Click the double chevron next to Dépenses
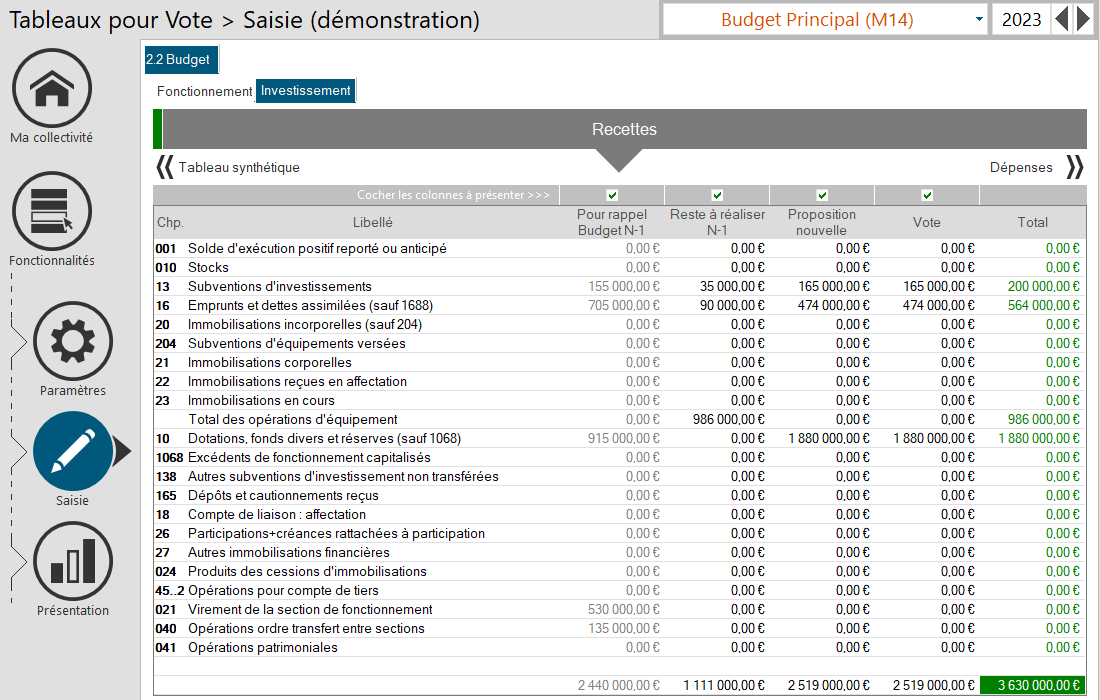Image resolution: width=1100 pixels, height=700 pixels. click(x=1075, y=167)
